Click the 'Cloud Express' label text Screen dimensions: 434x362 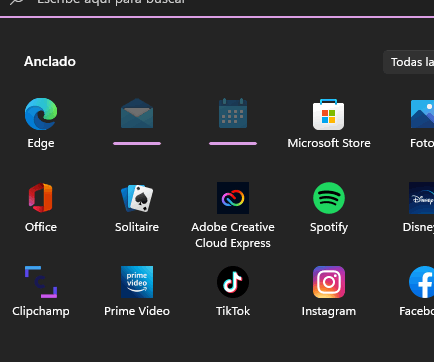233,243
